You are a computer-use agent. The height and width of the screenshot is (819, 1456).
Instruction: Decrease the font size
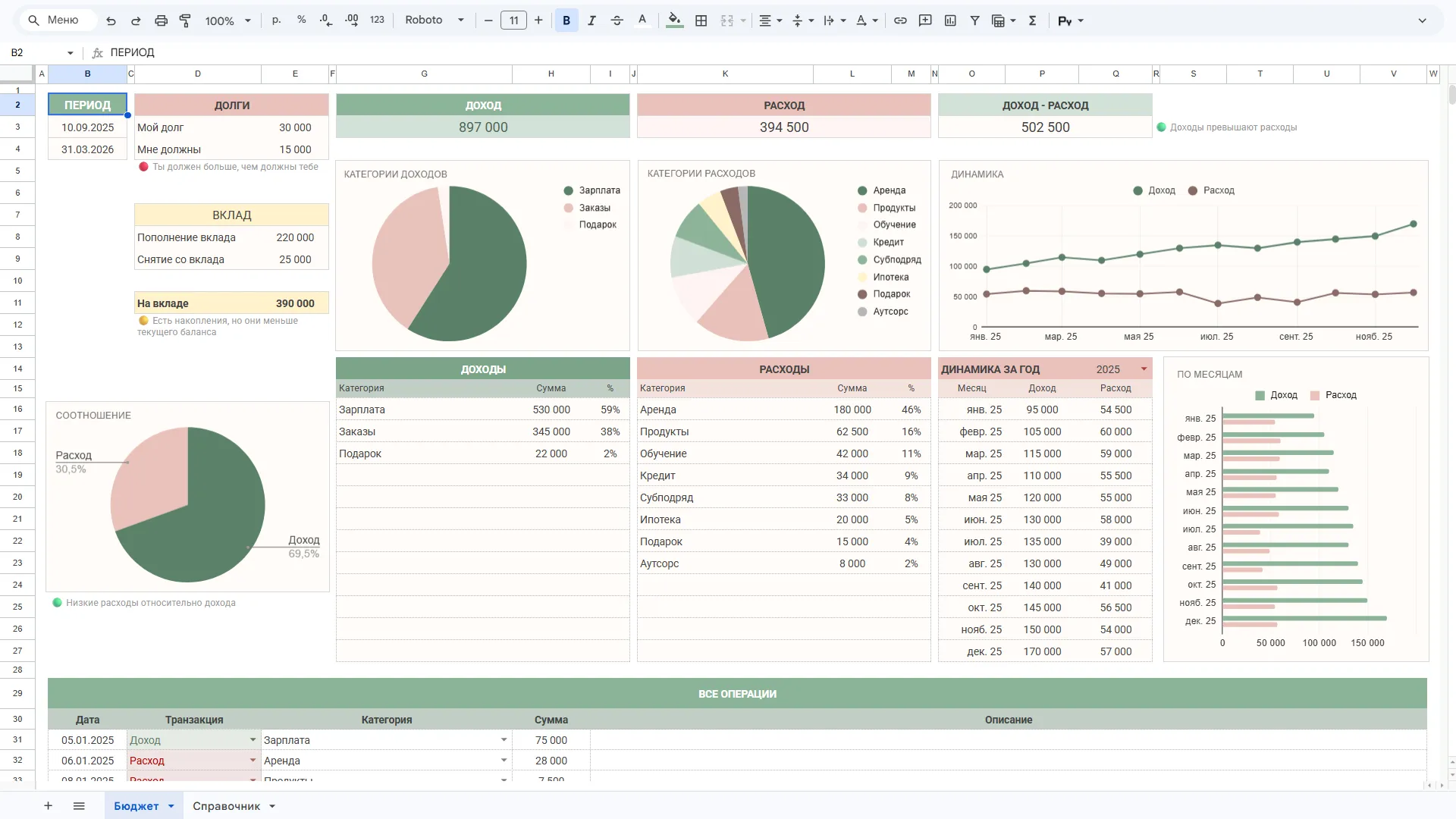[488, 20]
